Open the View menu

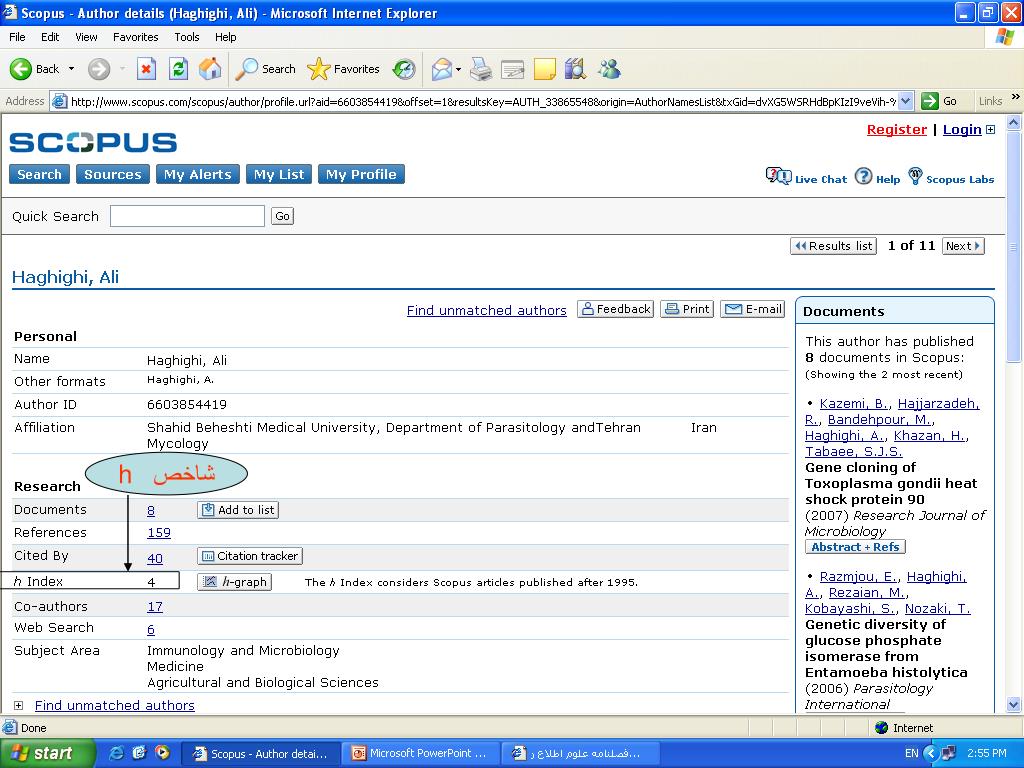click(x=86, y=37)
